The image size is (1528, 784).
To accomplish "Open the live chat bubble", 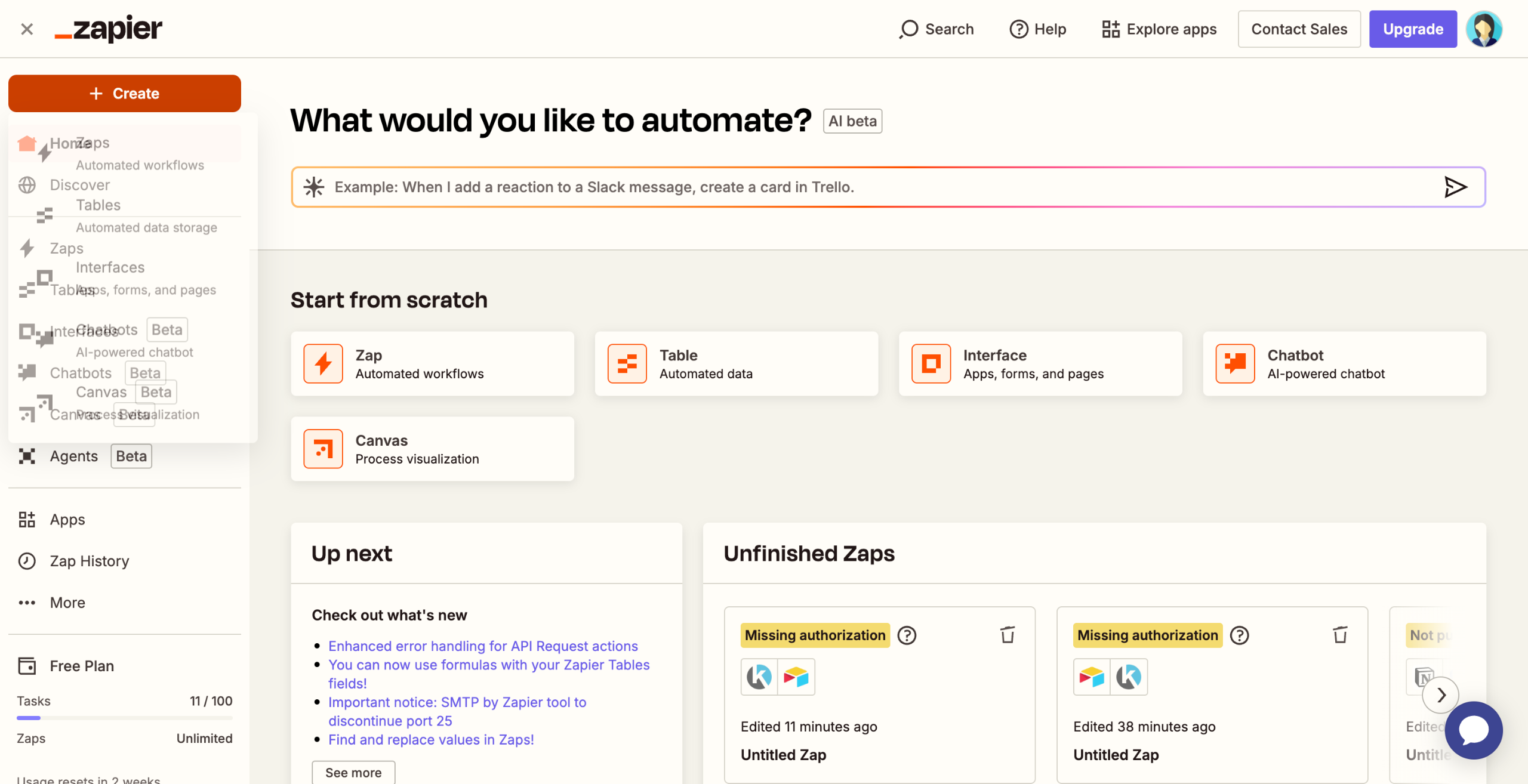I will point(1473,730).
